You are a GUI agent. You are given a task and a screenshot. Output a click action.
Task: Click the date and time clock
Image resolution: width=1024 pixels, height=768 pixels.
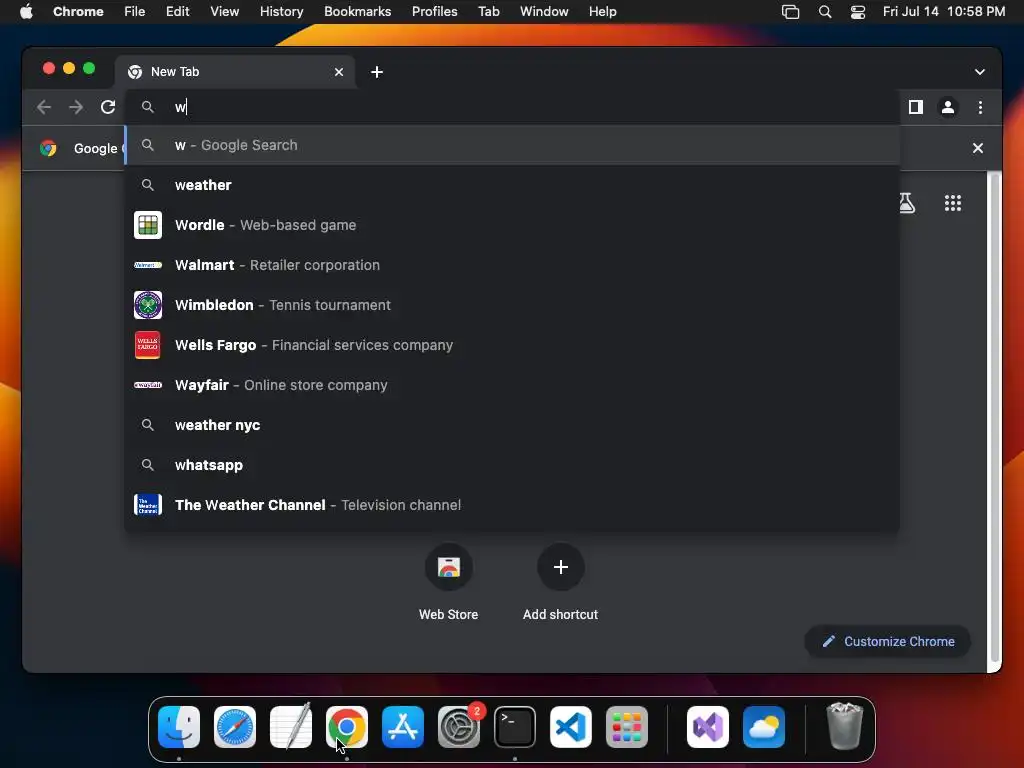pos(944,12)
